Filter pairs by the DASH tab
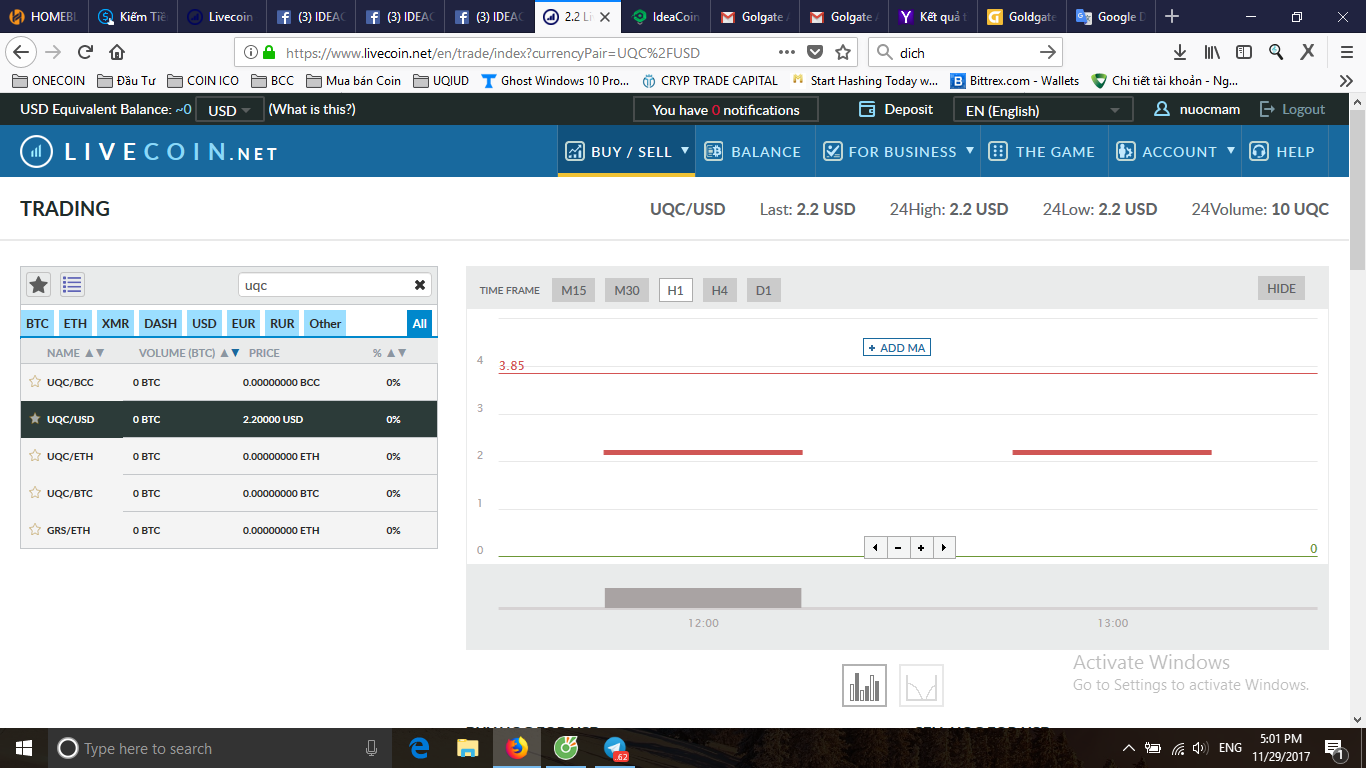Screen dimensions: 1366x768 pos(160,323)
